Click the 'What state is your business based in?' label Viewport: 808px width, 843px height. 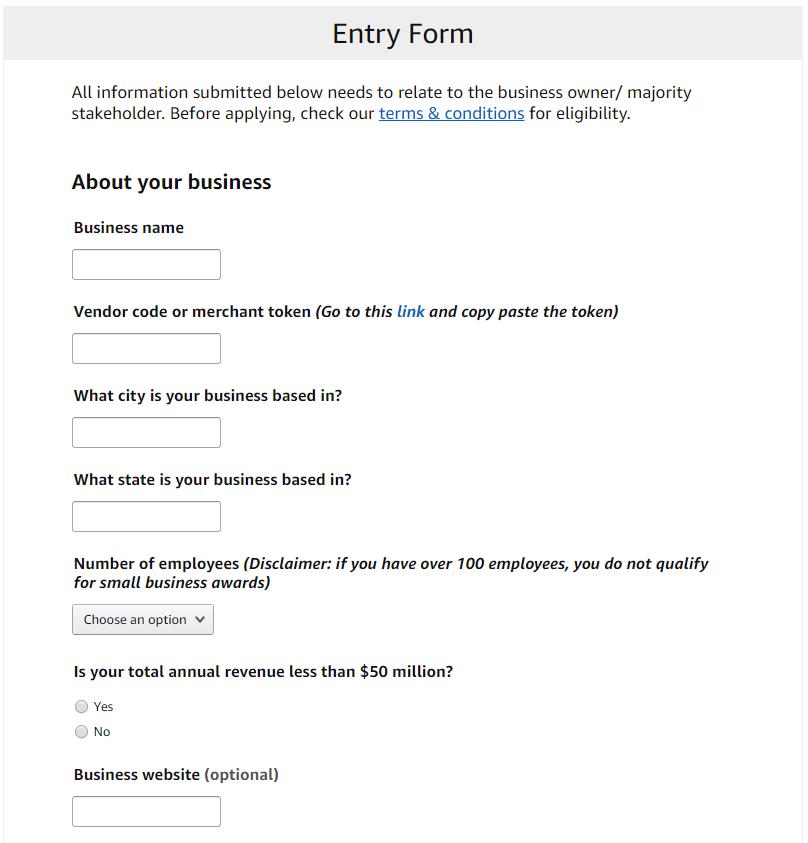[213, 480]
